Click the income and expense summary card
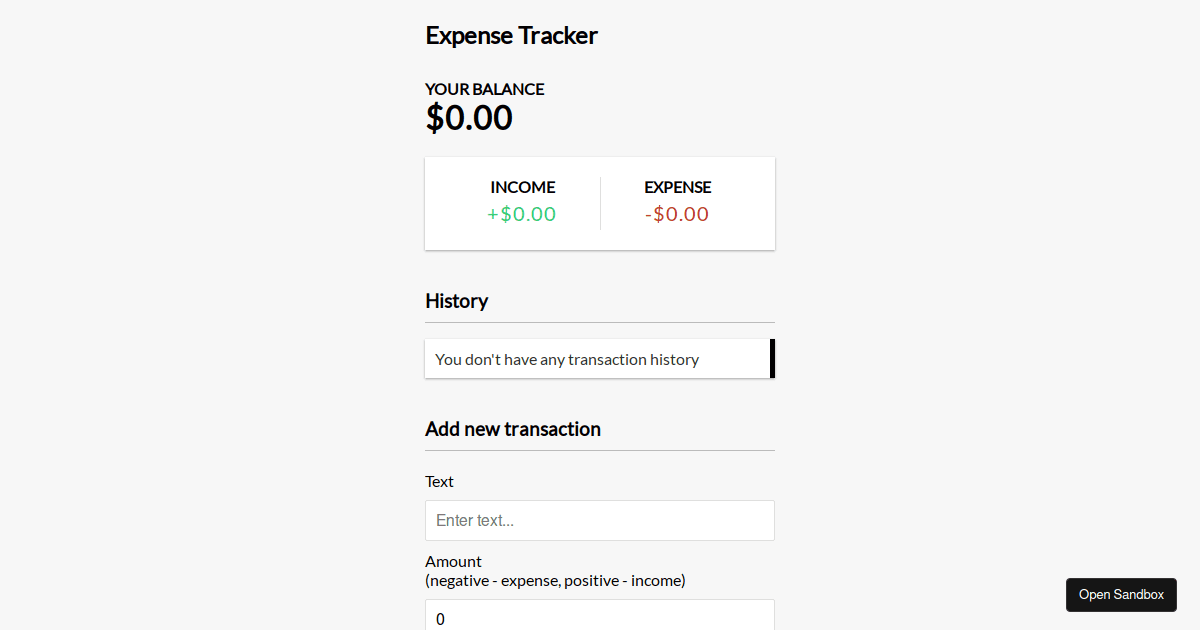1200x630 pixels. pyautogui.click(x=599, y=203)
